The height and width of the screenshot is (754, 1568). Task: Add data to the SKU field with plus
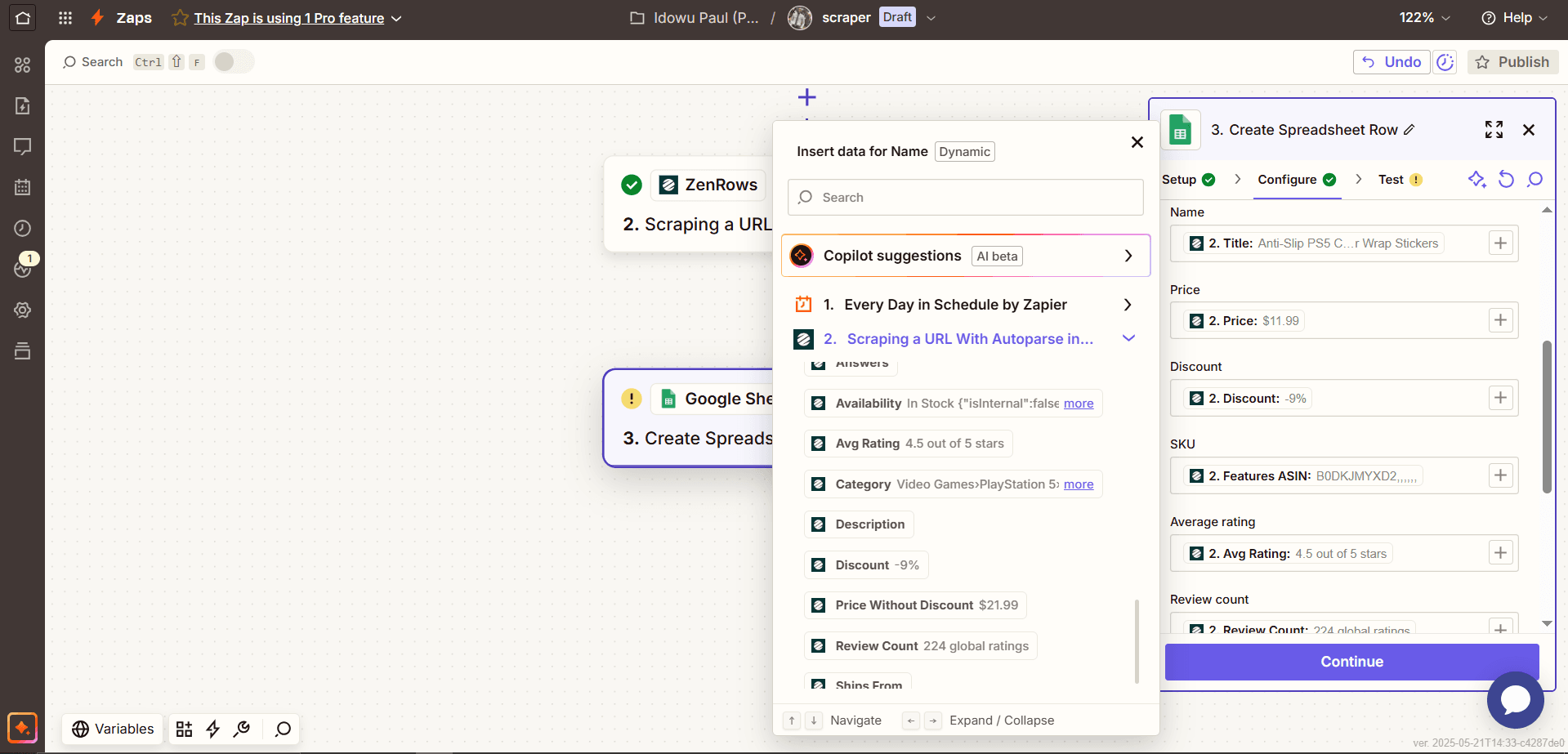[1500, 475]
